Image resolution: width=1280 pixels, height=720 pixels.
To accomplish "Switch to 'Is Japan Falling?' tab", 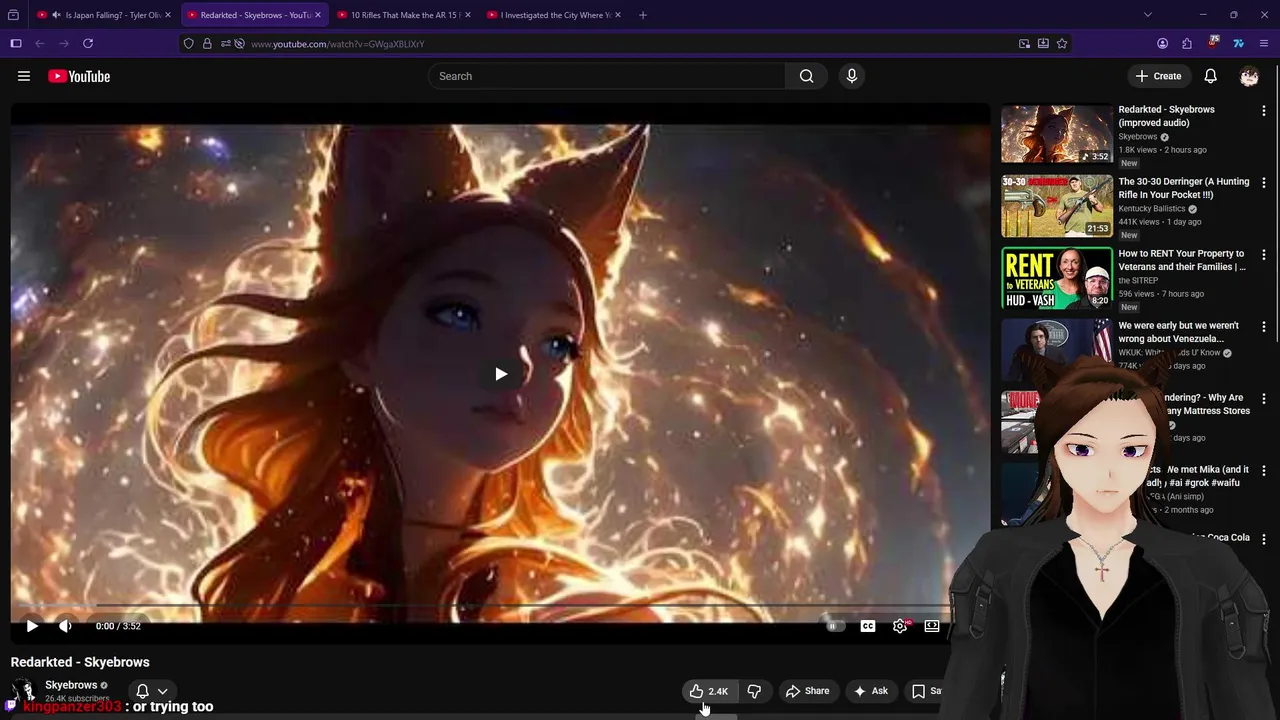I will point(103,15).
